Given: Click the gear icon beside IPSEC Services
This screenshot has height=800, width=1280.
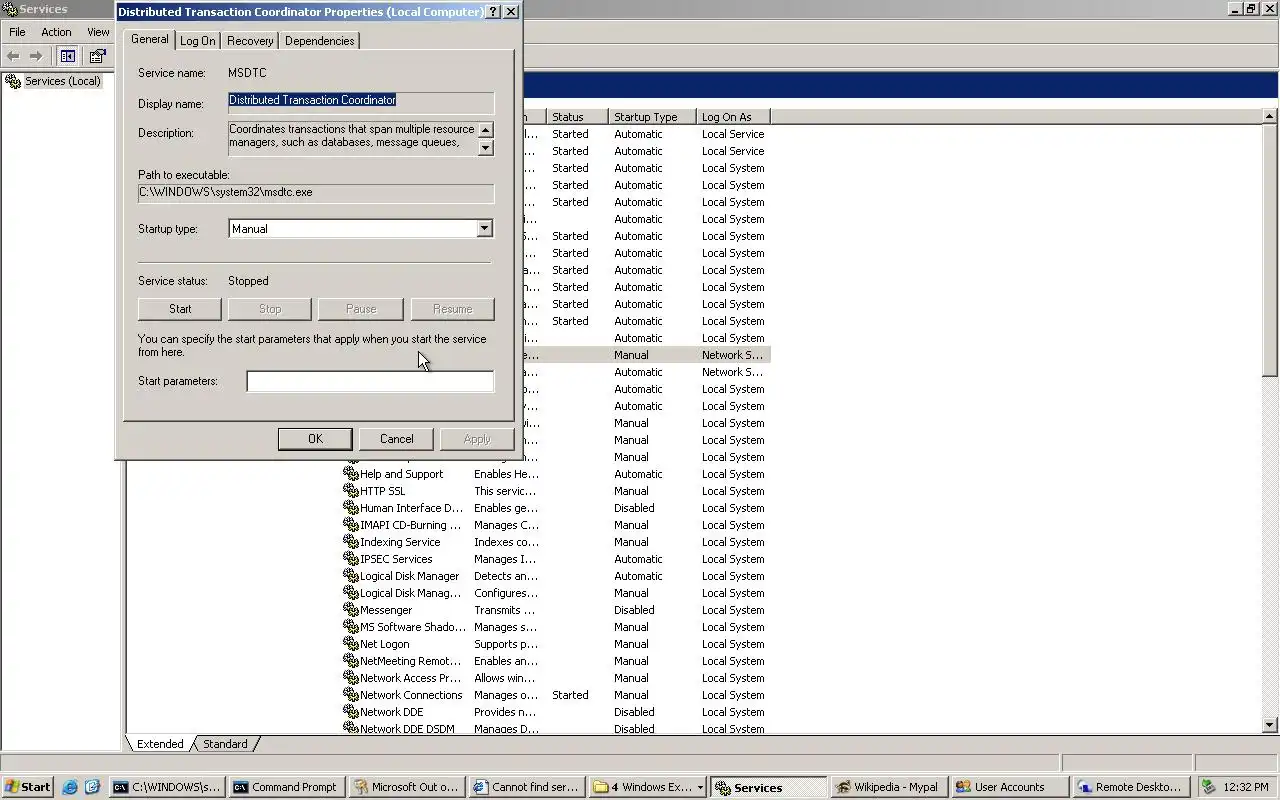Looking at the screenshot, I should [x=351, y=559].
